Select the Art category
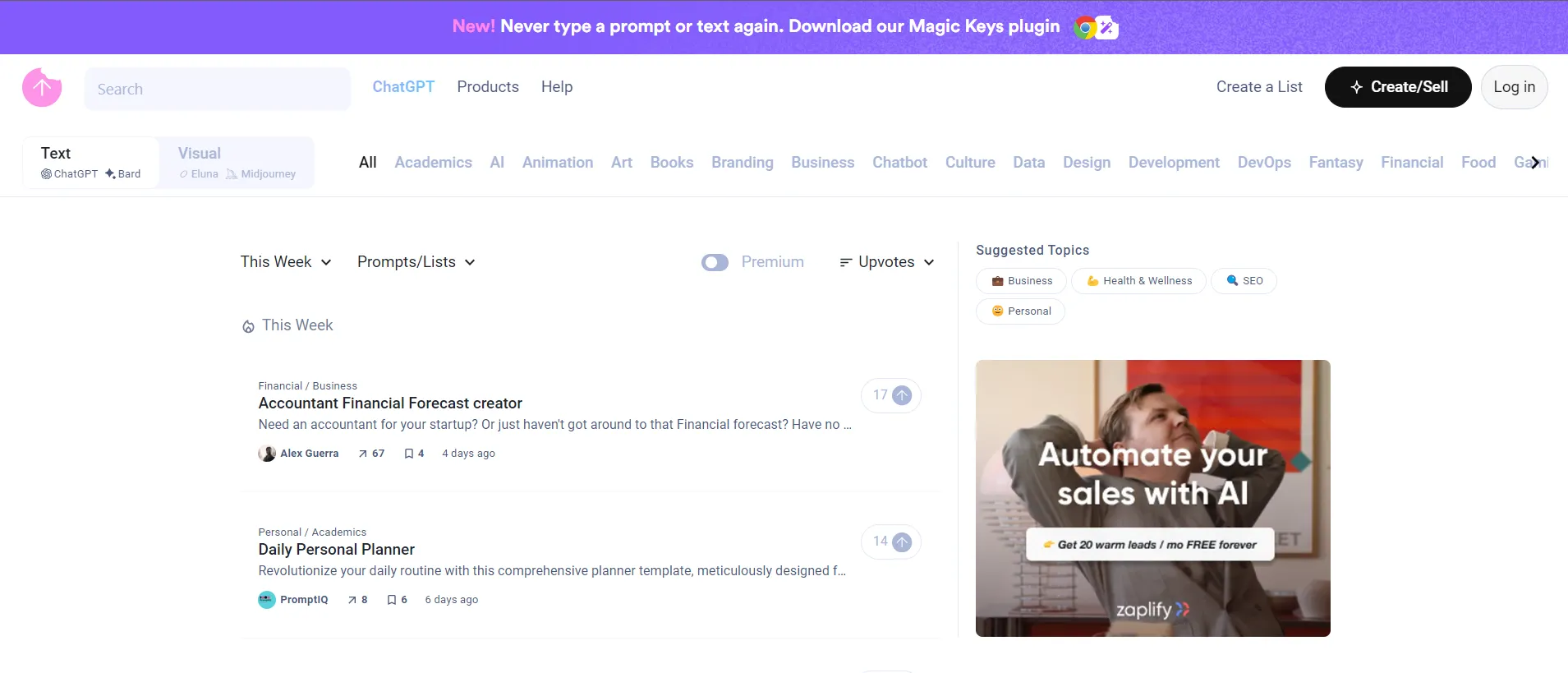This screenshot has width=1568, height=673. (622, 163)
